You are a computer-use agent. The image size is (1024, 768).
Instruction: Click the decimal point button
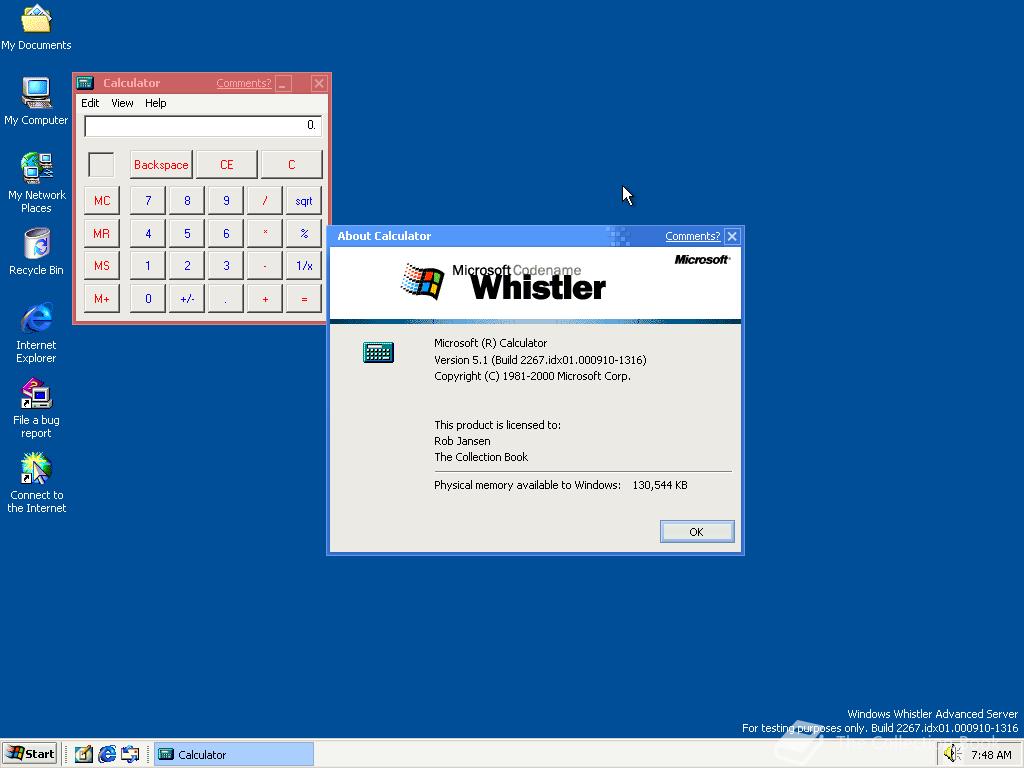pos(226,299)
